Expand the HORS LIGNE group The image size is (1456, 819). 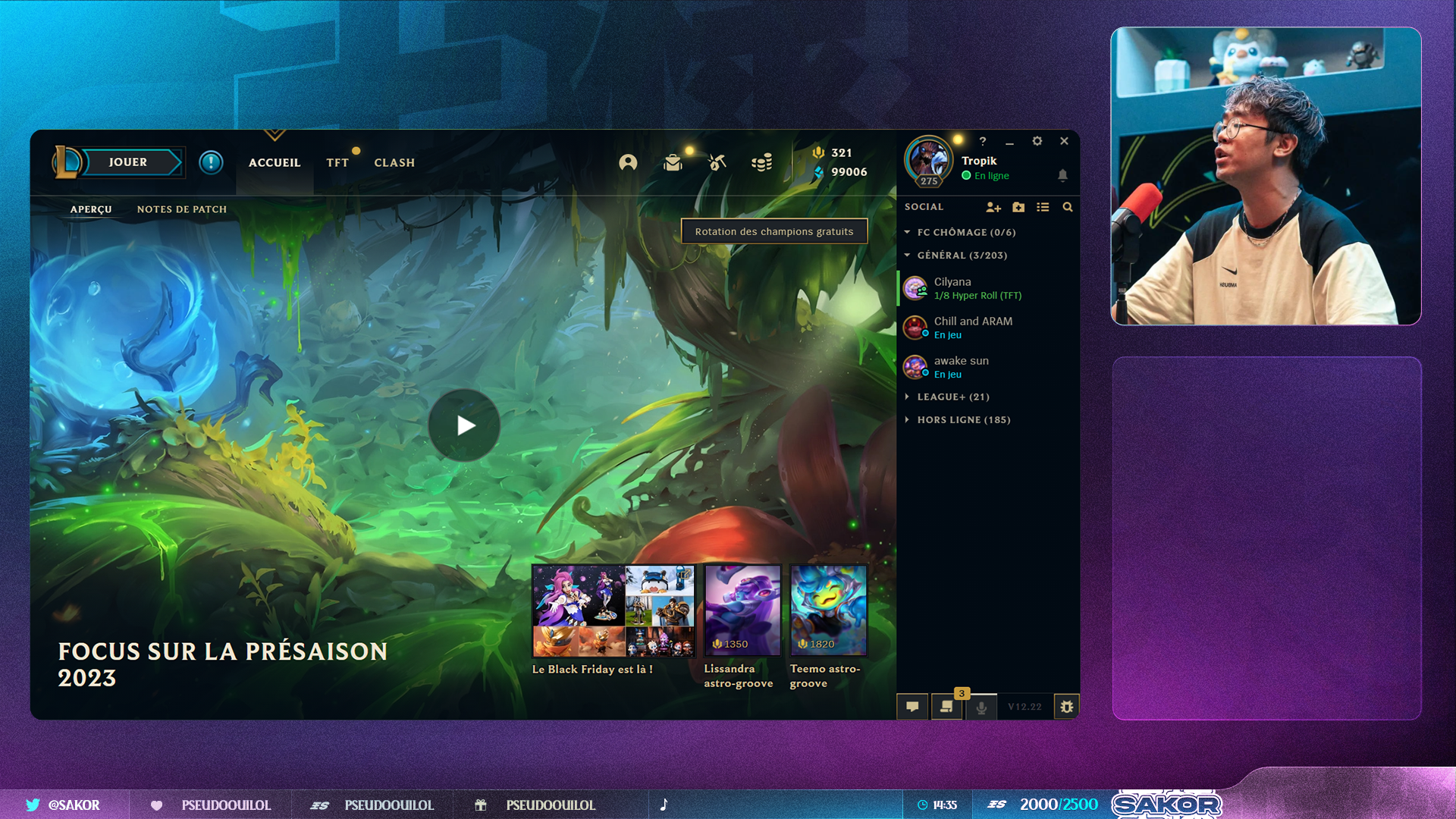click(907, 419)
